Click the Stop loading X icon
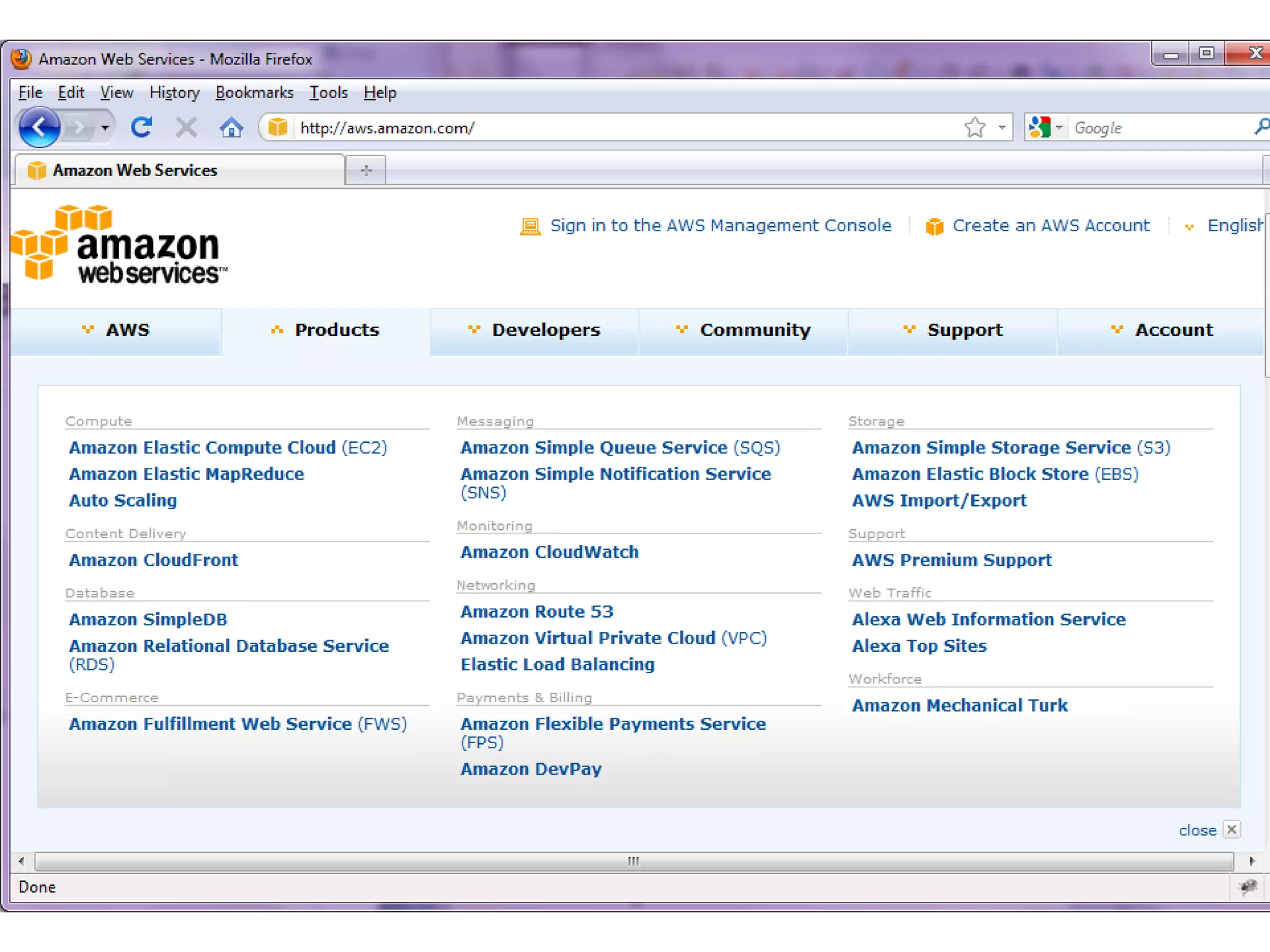The image size is (1270, 952). point(186,128)
